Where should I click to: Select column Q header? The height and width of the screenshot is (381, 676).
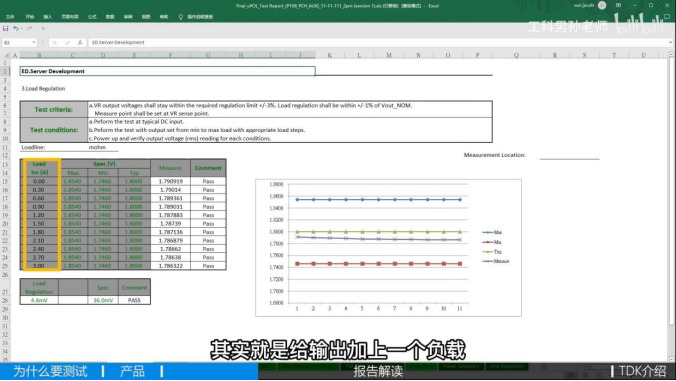(516, 55)
